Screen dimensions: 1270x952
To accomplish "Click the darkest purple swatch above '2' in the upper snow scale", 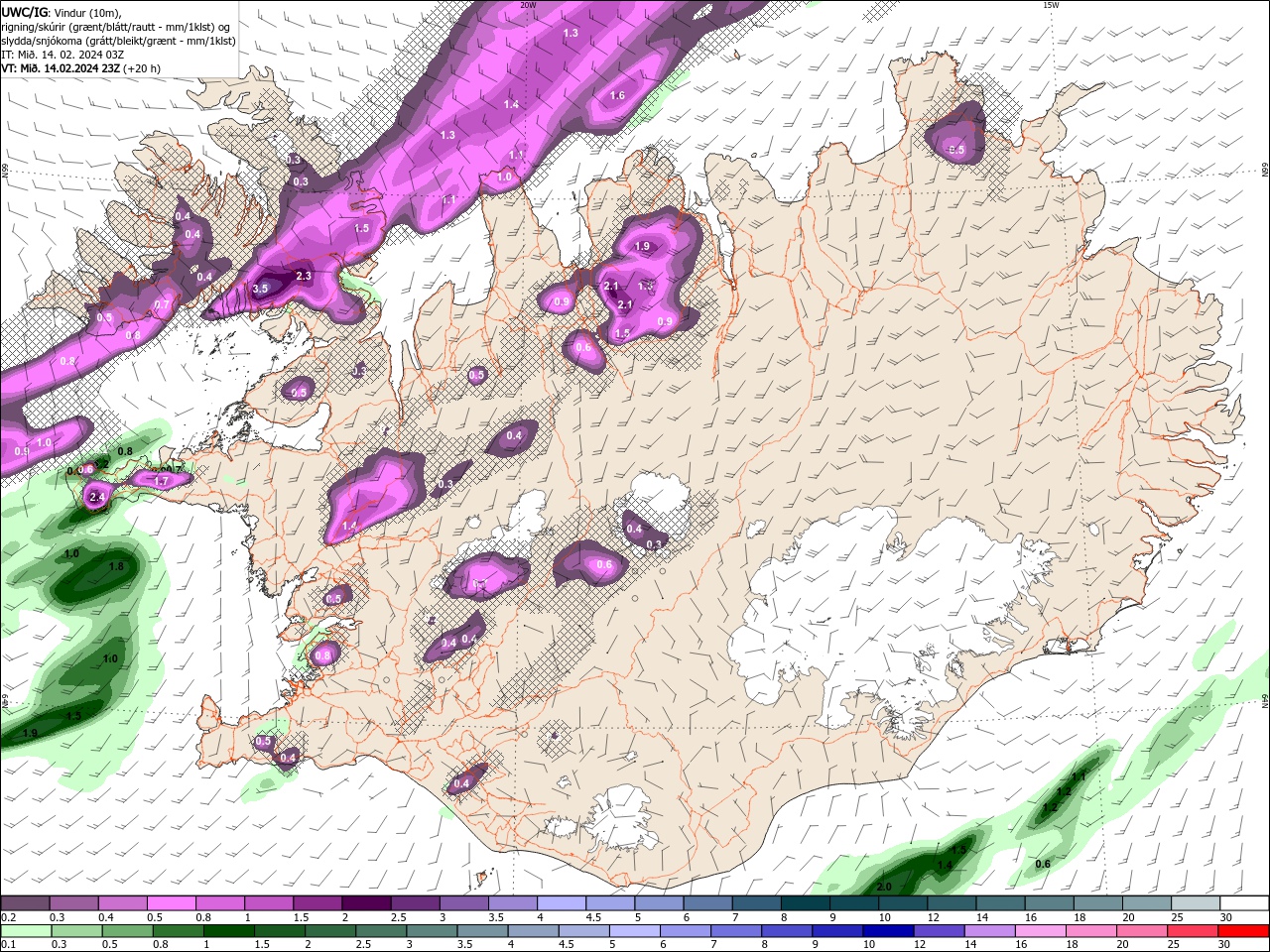I will [x=366, y=903].
